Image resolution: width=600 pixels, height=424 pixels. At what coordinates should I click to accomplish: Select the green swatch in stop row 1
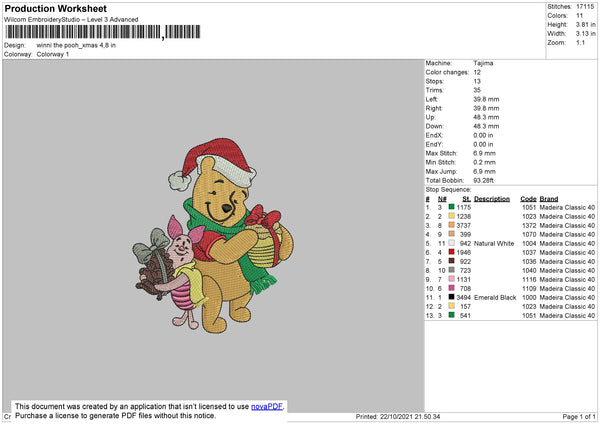point(452,207)
